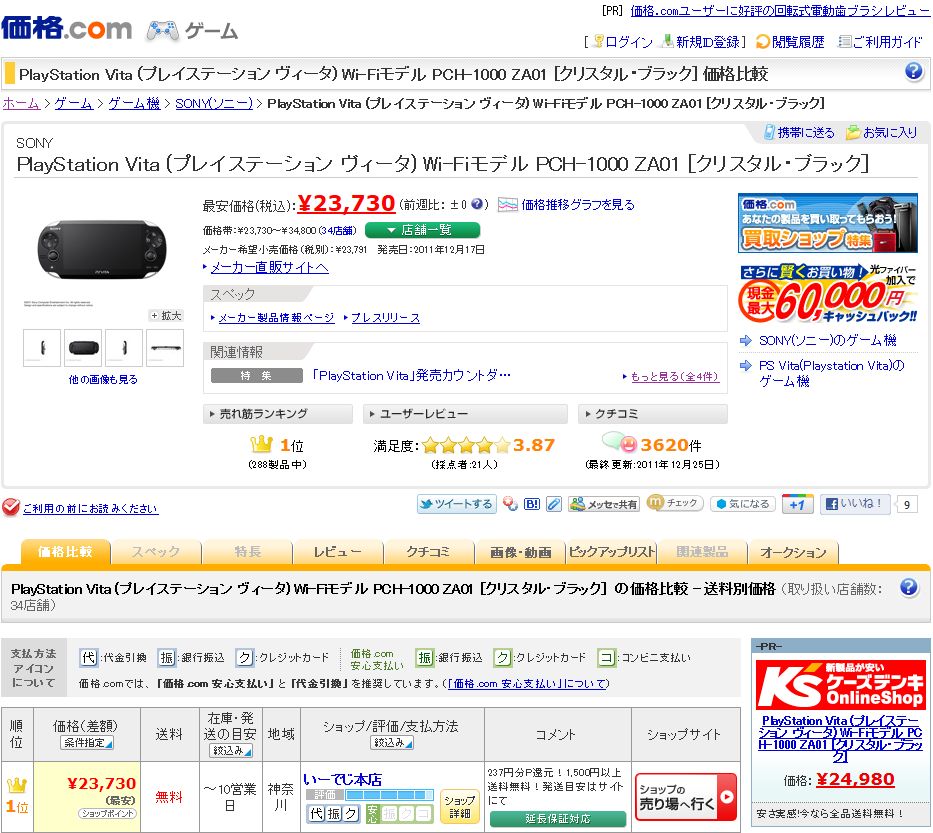The width and height of the screenshot is (933, 833).
Task: Click the 価格.com logo
Action: tap(66, 27)
